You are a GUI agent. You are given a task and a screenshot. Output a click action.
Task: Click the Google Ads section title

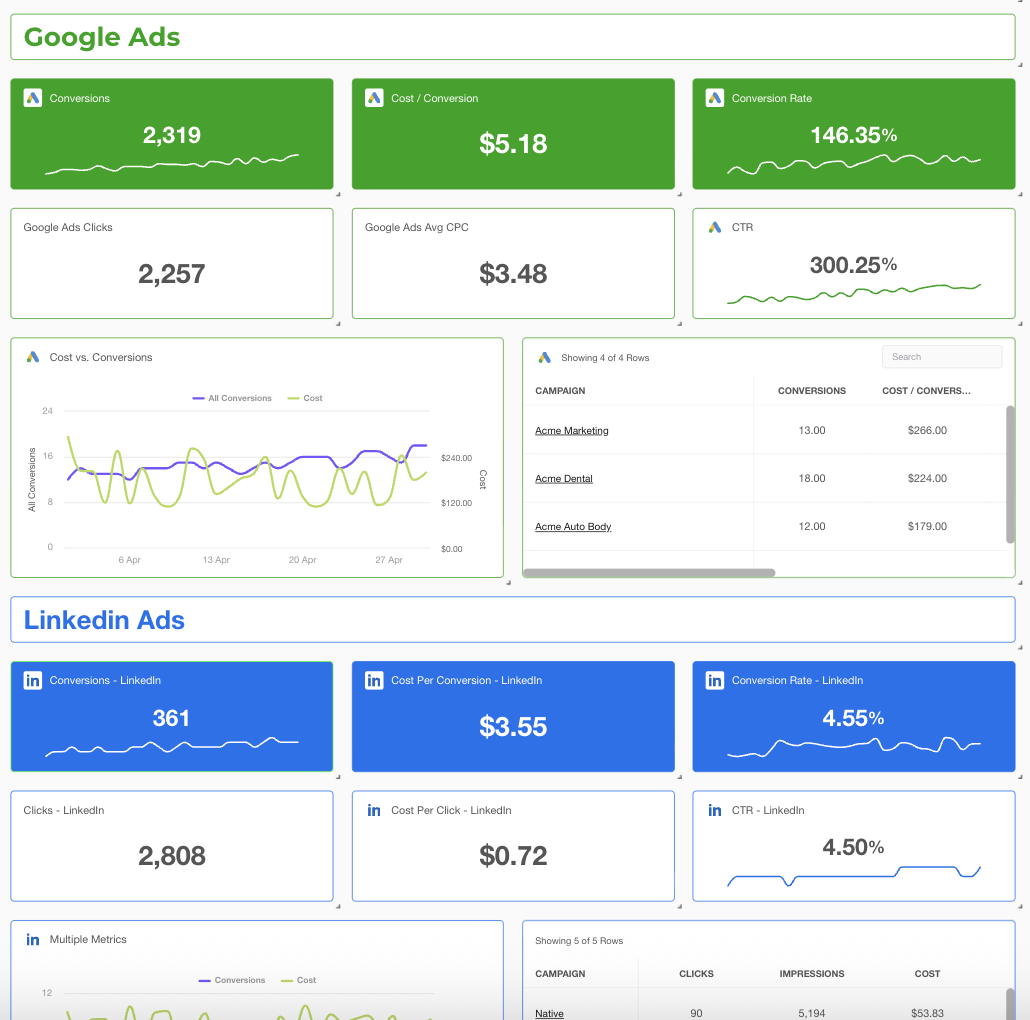click(x=102, y=37)
